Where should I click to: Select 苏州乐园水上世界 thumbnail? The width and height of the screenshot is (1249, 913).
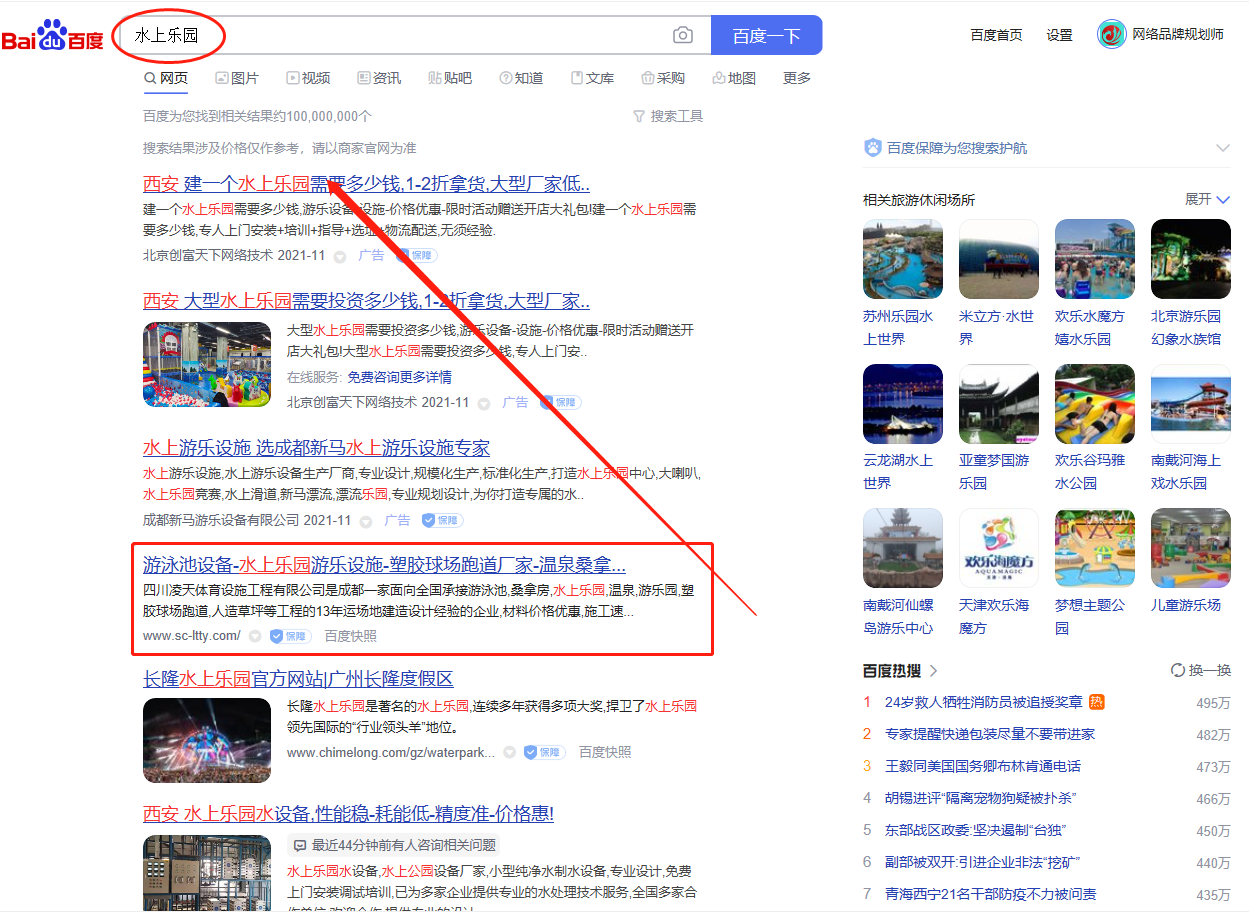pyautogui.click(x=903, y=259)
